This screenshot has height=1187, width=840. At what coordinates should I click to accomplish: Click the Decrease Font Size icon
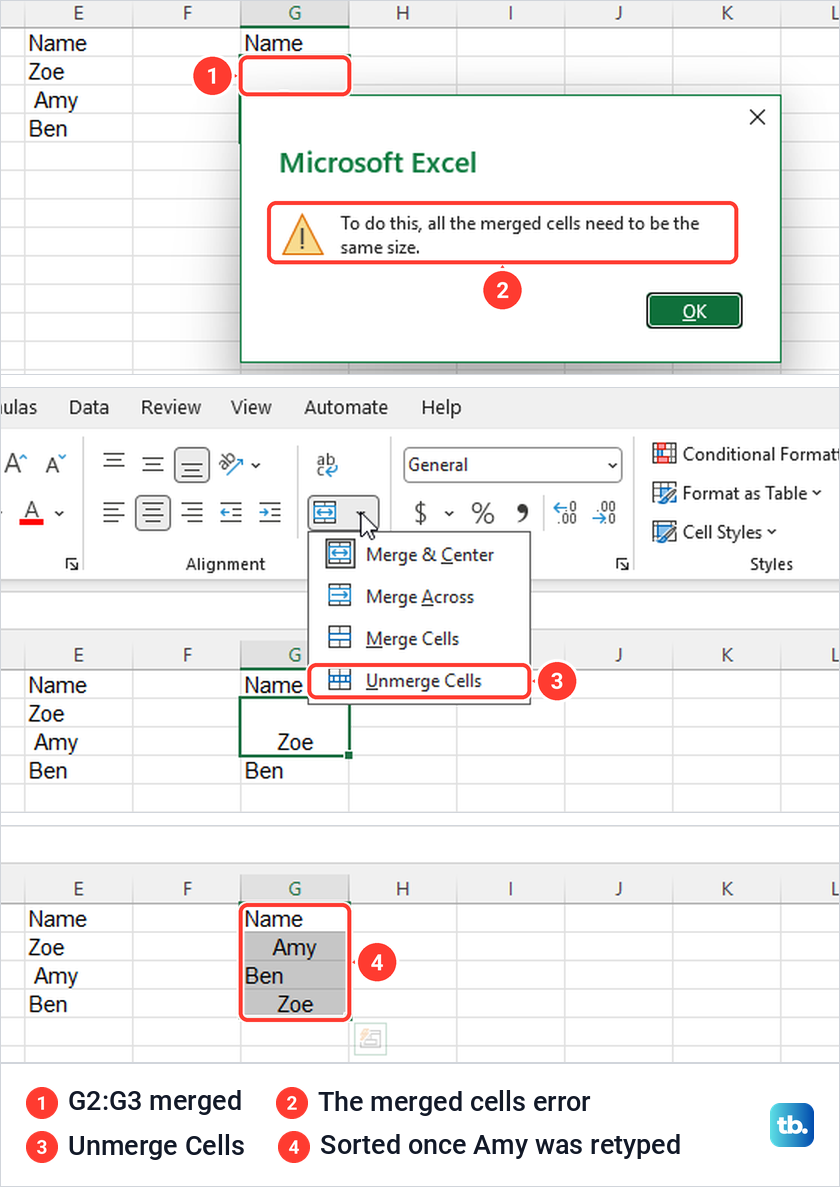pos(56,463)
